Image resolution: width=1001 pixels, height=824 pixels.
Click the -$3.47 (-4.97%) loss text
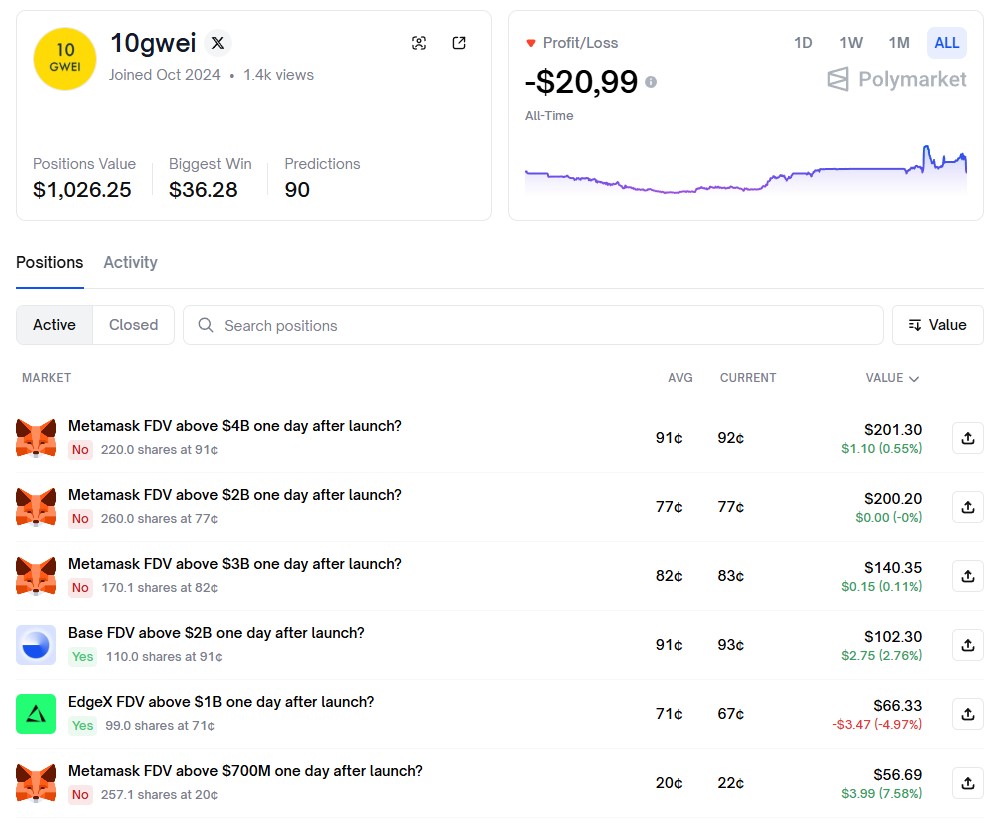point(877,724)
